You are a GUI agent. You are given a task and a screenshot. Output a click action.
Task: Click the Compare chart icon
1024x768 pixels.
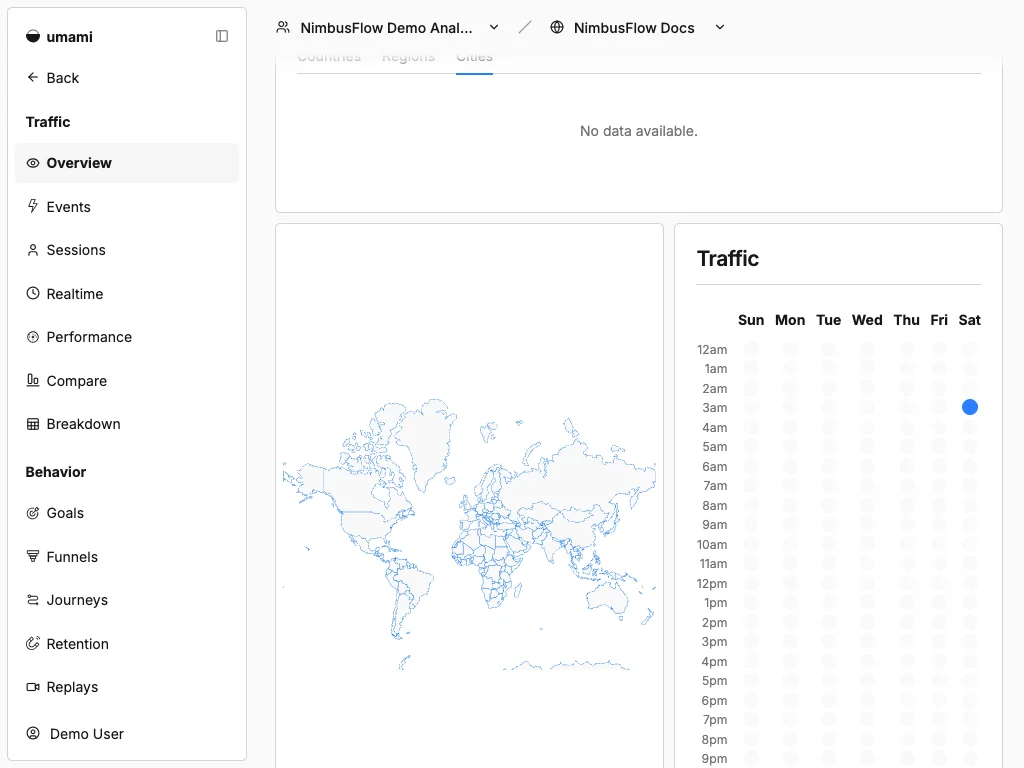point(33,380)
